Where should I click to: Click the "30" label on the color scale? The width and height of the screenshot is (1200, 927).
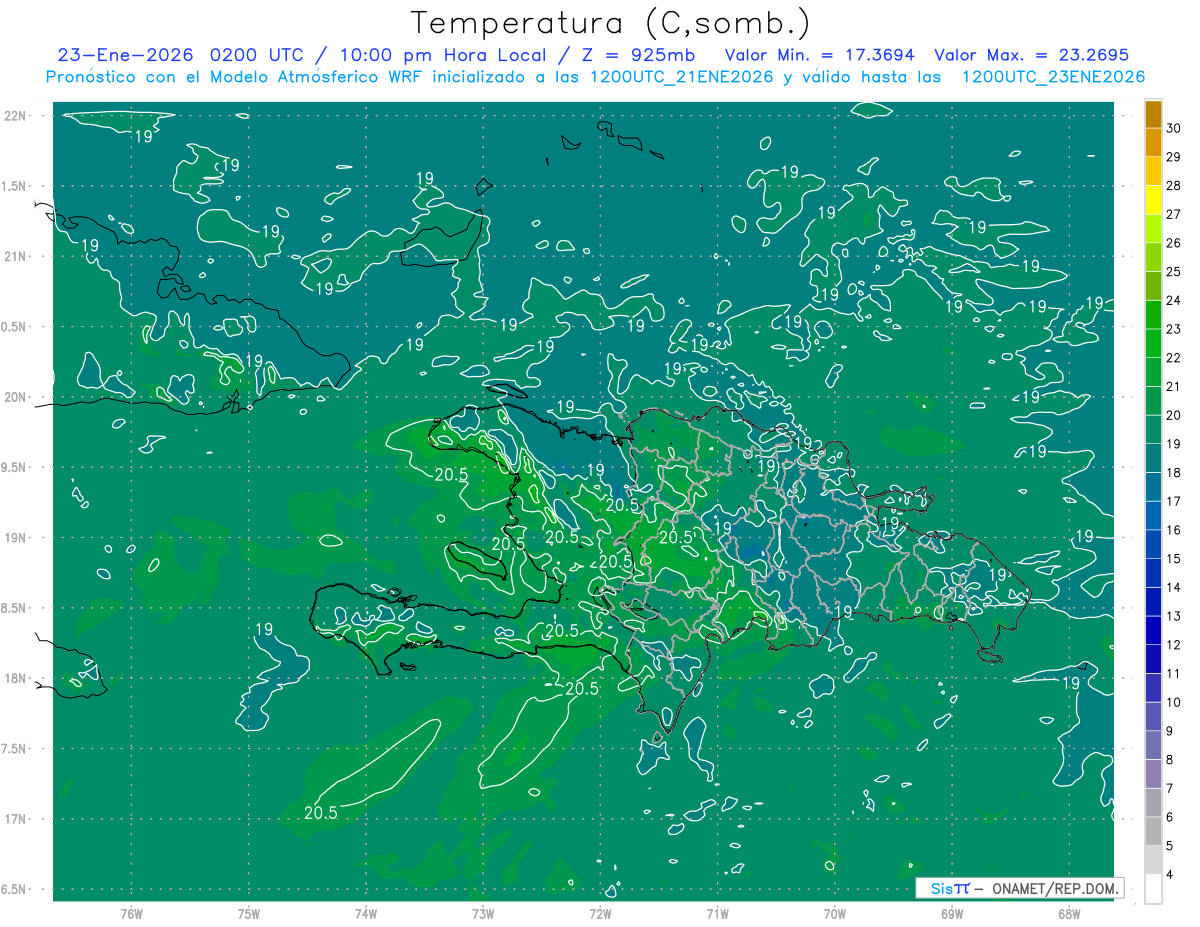coord(1174,128)
